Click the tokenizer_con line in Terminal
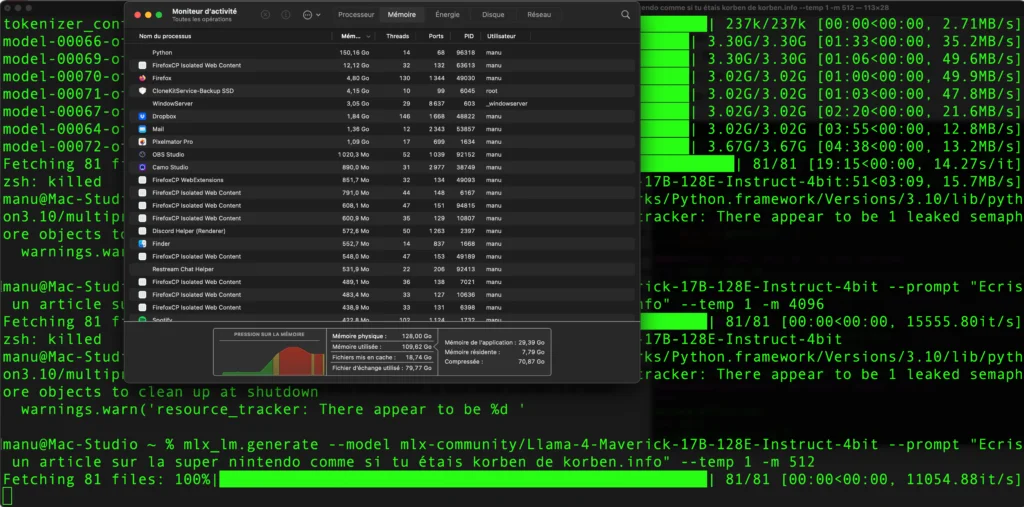This screenshot has height=507, width=1024. pos(63,25)
